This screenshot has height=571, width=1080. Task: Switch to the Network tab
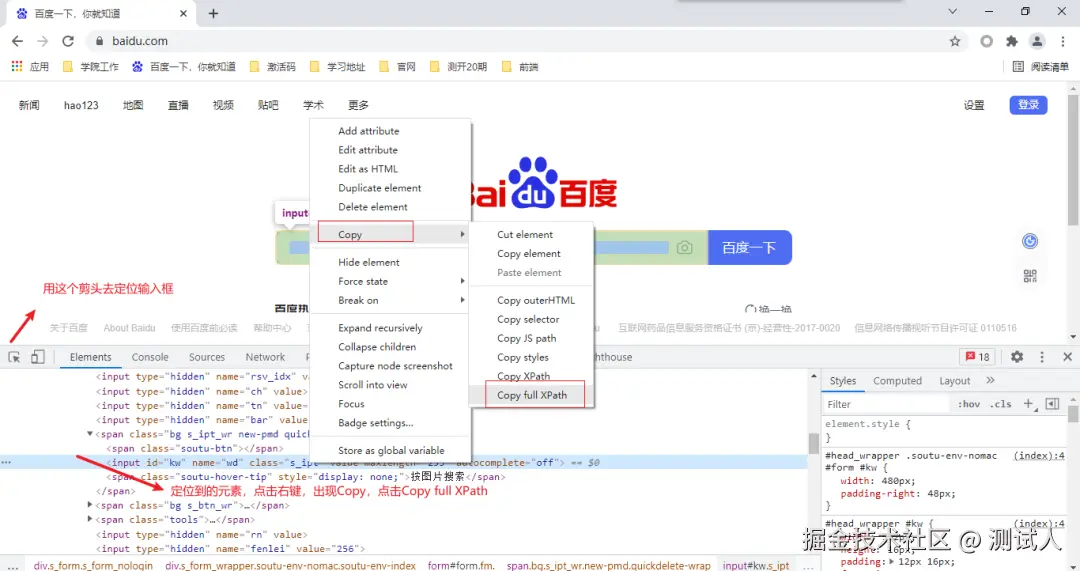tap(265, 357)
